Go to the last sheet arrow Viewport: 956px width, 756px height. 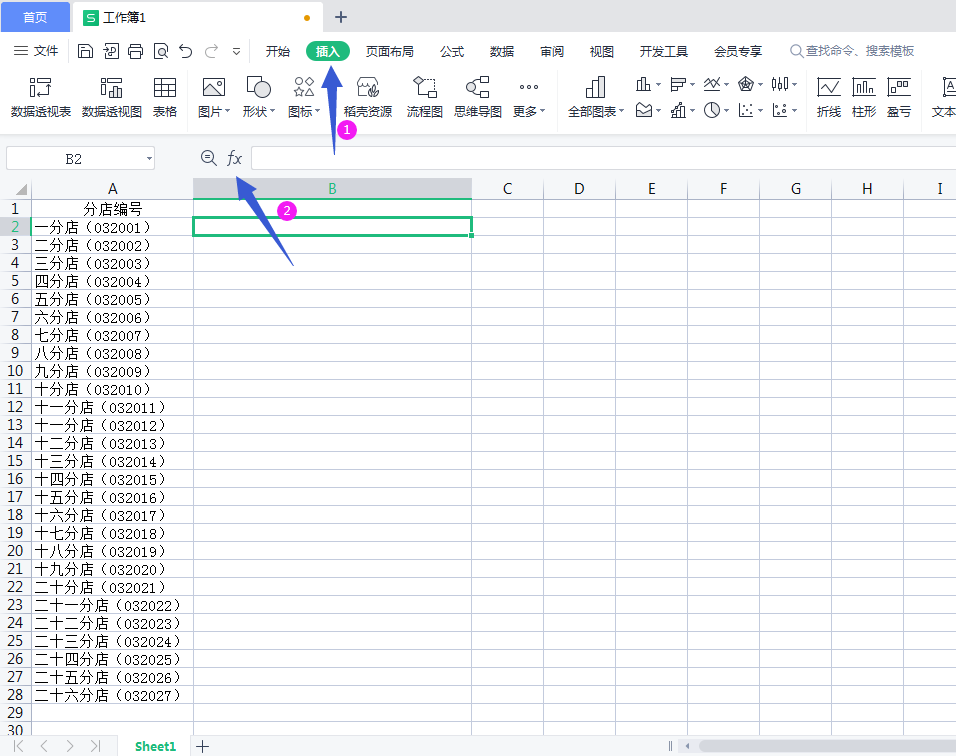point(96,746)
